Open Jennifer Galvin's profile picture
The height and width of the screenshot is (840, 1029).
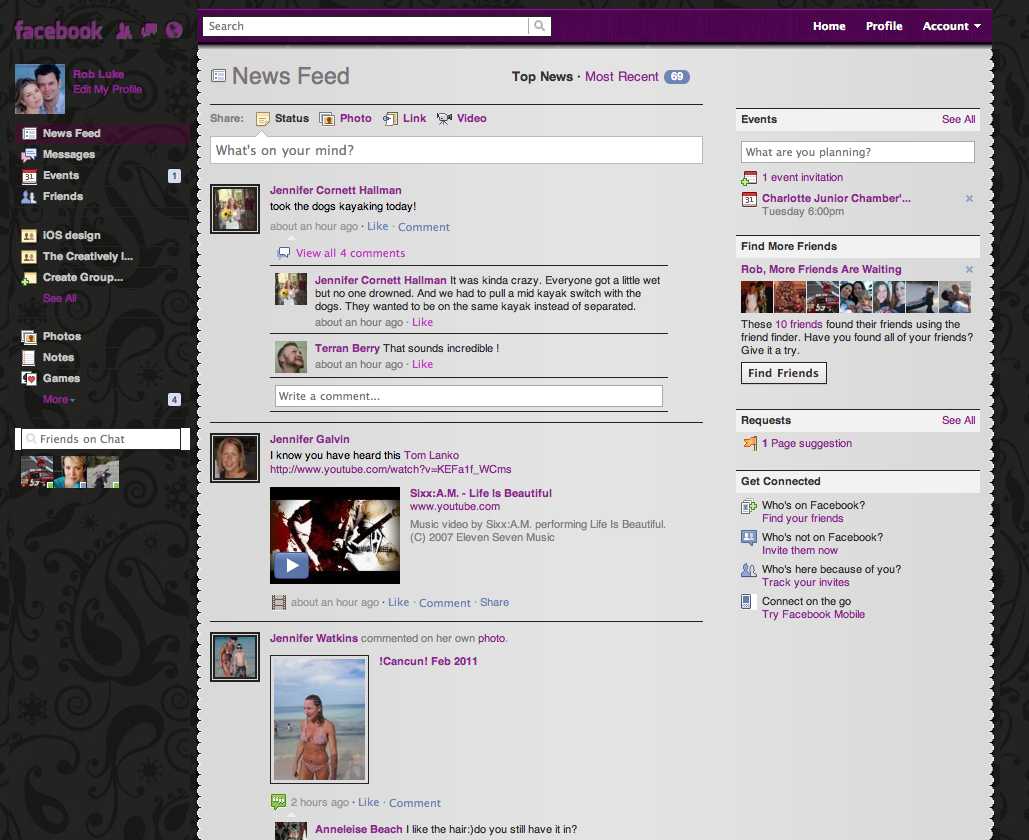(235, 458)
